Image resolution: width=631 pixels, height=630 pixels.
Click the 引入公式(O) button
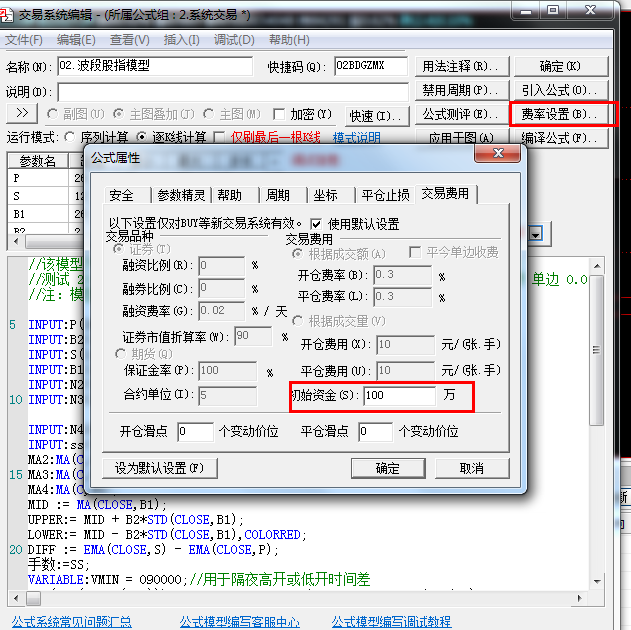pos(561,90)
